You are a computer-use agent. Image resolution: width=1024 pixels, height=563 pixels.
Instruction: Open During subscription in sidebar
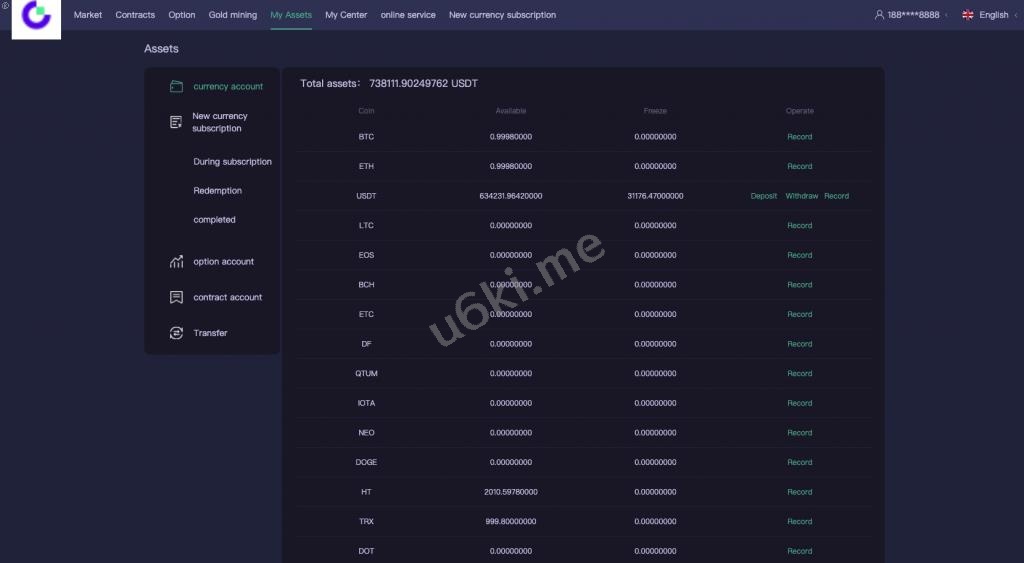click(x=232, y=162)
